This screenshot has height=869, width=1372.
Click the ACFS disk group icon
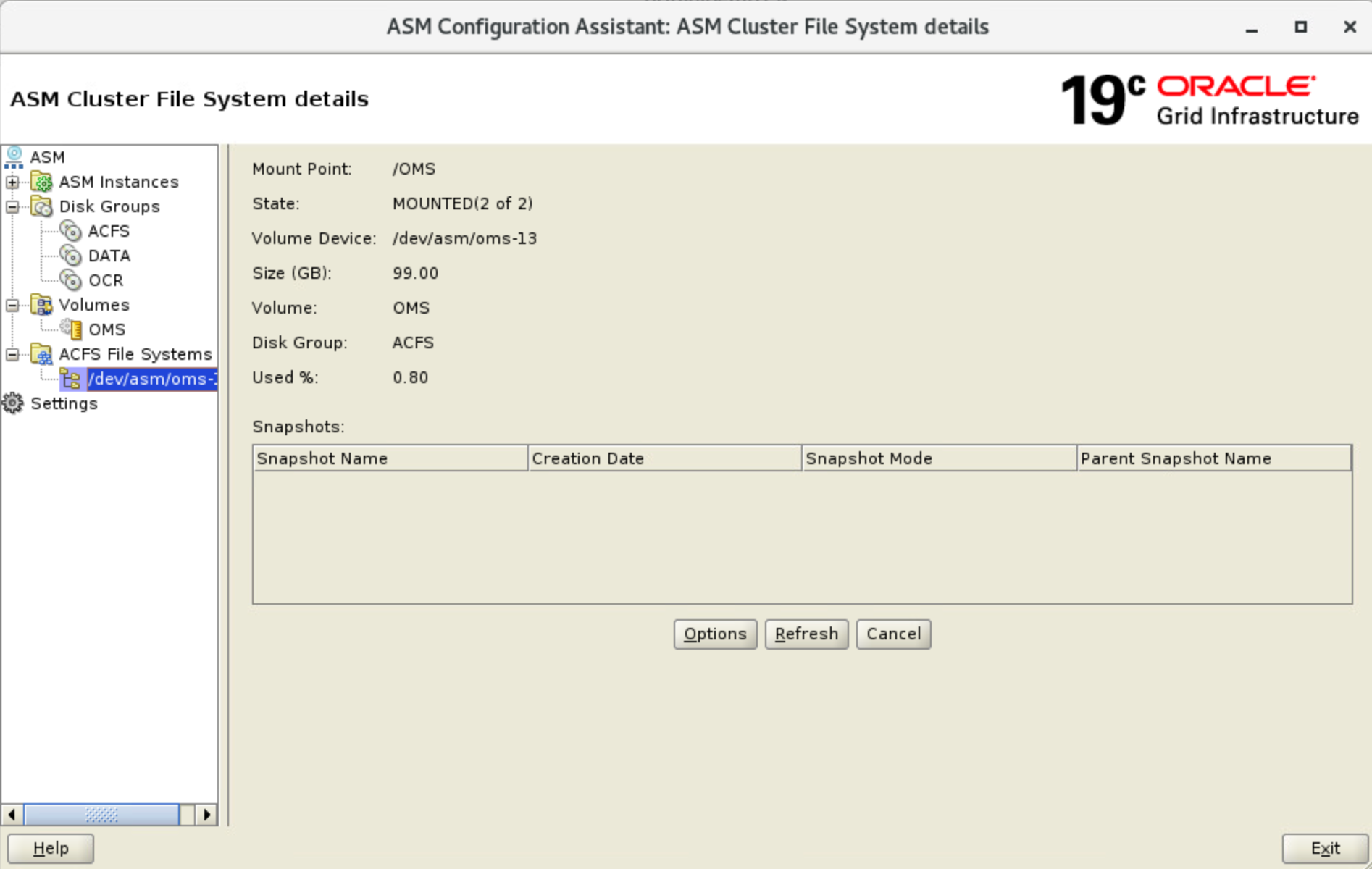point(71,231)
